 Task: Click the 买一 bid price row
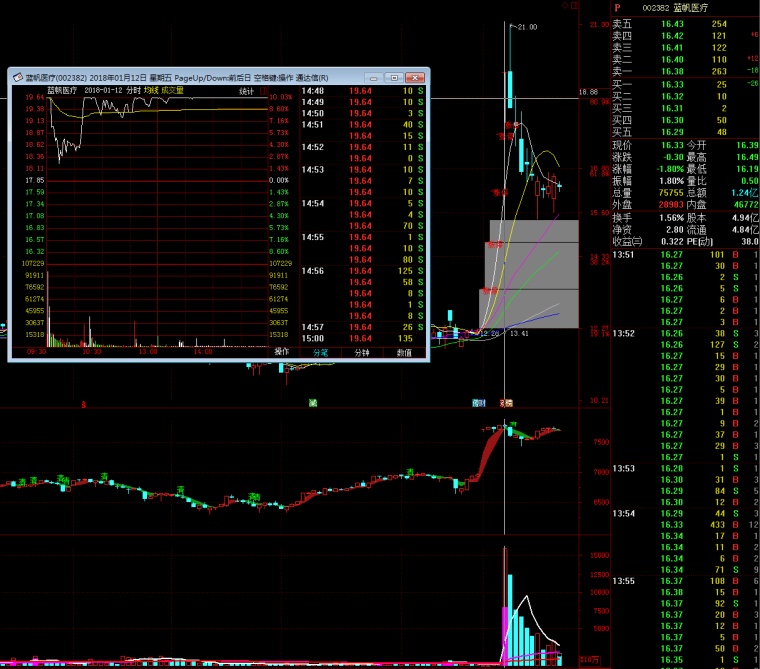680,84
